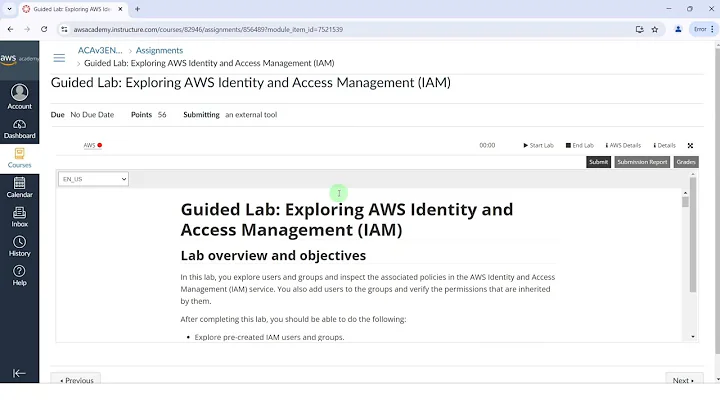Open the Inbox
This screenshot has height=404, width=720.
19,217
